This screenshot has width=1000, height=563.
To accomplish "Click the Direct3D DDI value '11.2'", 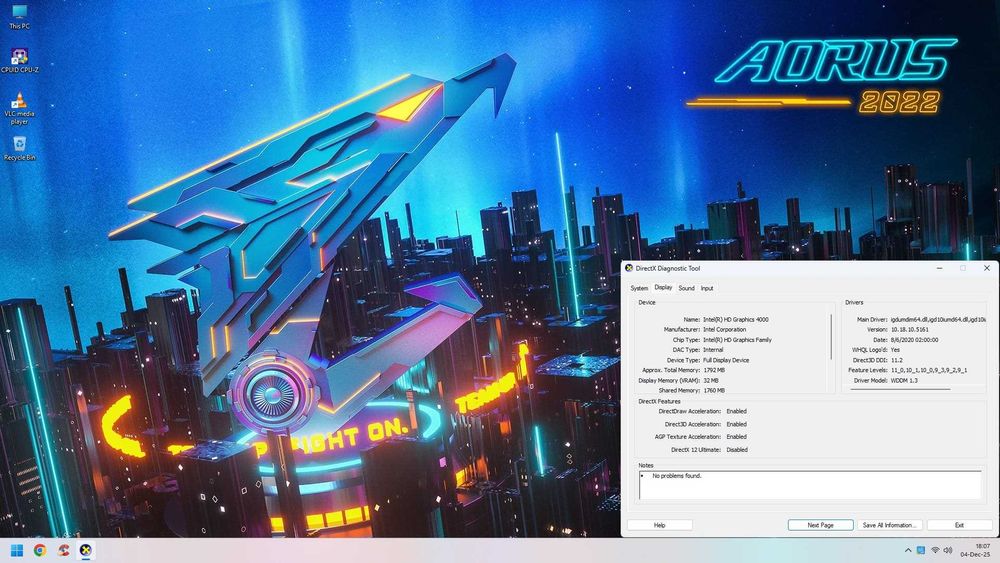I will (896, 360).
